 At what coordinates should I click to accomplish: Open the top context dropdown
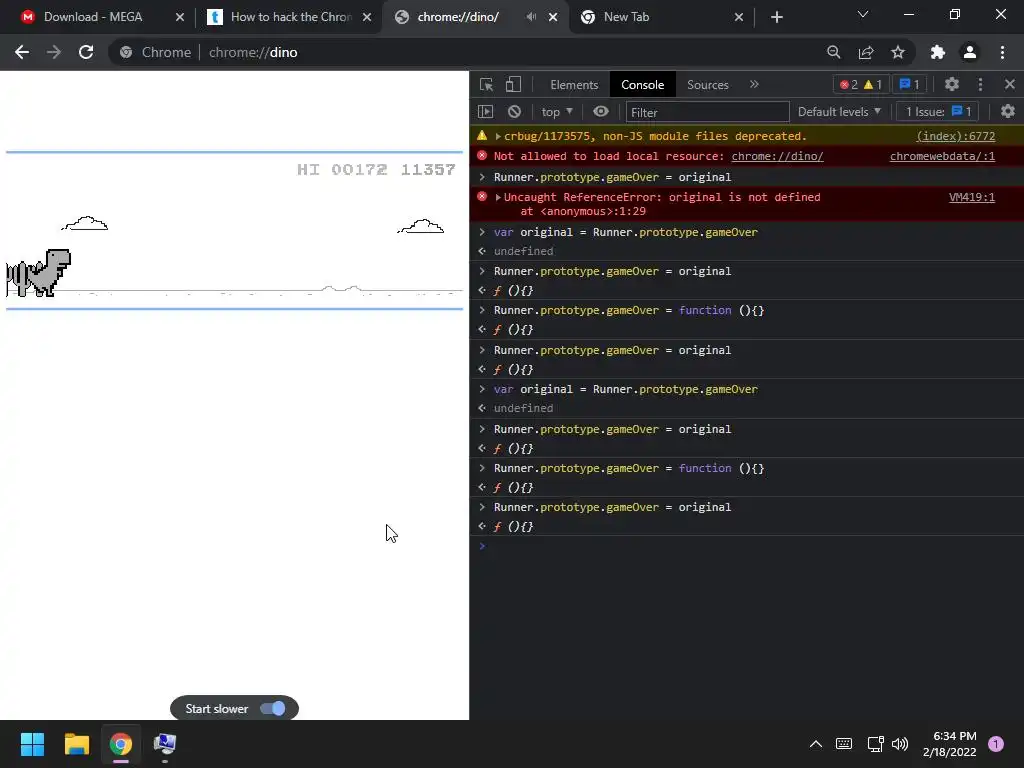point(556,112)
